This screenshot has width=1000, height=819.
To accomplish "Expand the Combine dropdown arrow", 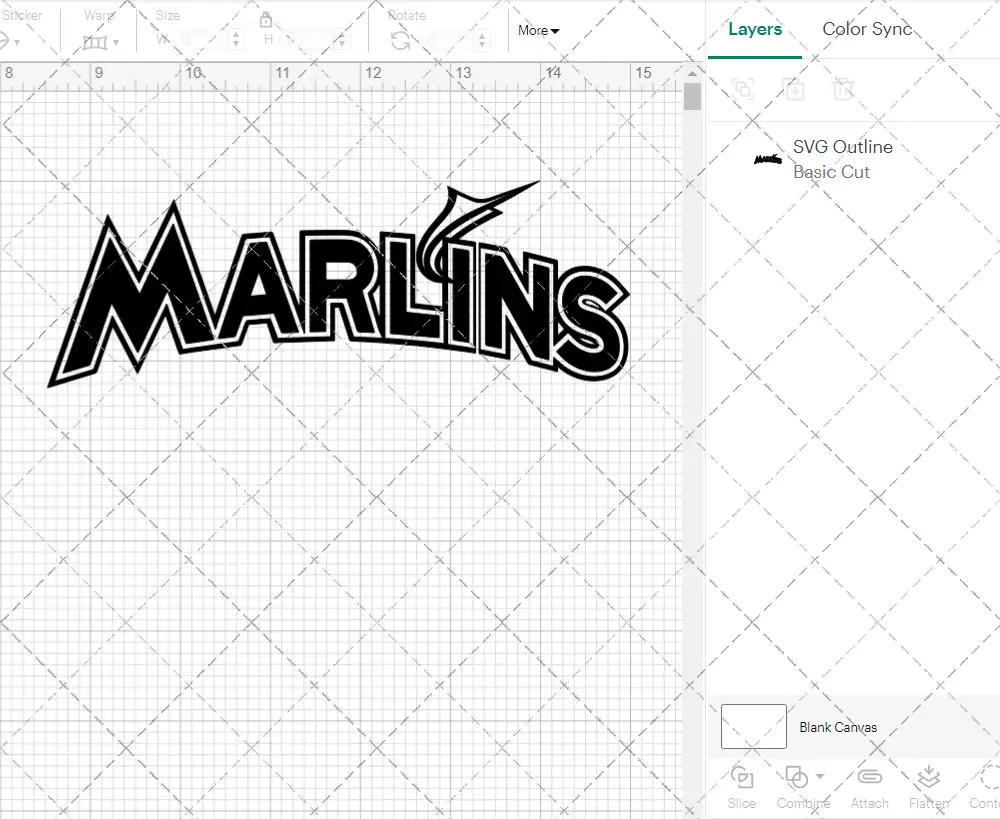I will [x=821, y=777].
